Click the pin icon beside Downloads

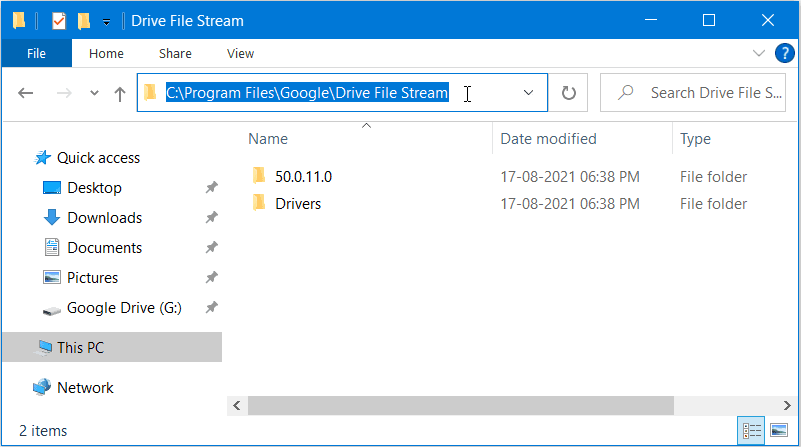pos(211,218)
